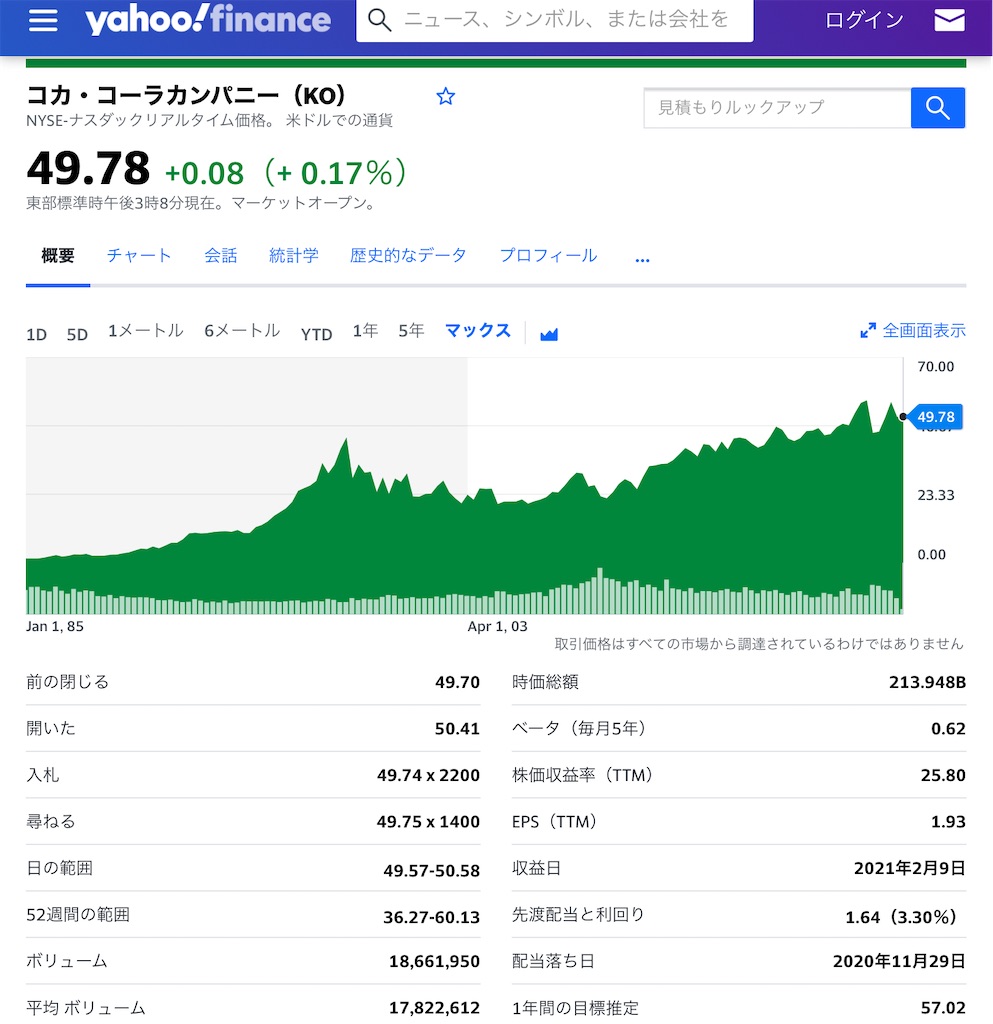Set chart range to 1D
Viewport: 993px width, 1024px height.
[37, 334]
